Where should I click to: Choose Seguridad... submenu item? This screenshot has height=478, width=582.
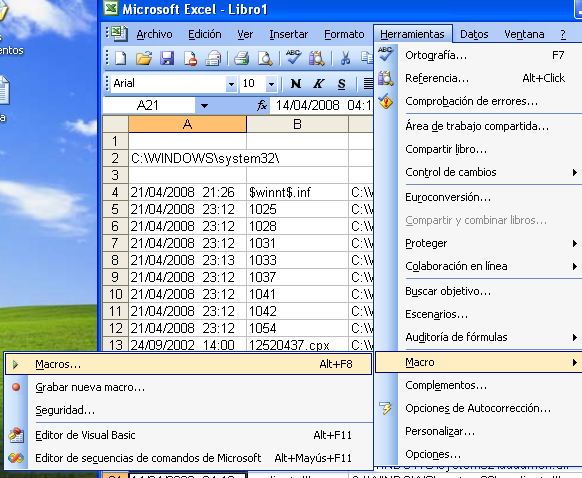coord(188,410)
